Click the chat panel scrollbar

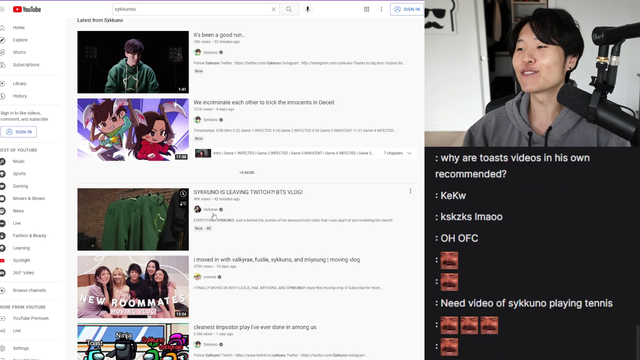pos(638,342)
